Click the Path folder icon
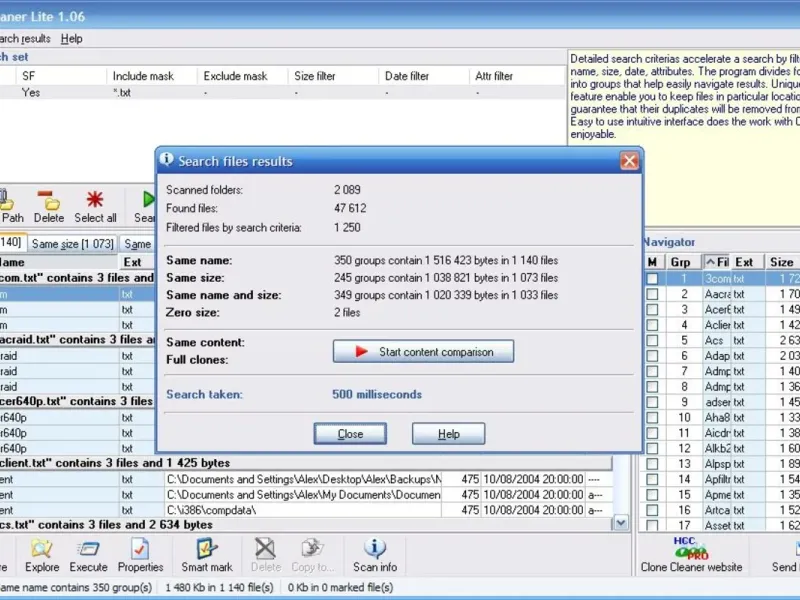This screenshot has height=600, width=800. pos(6,201)
